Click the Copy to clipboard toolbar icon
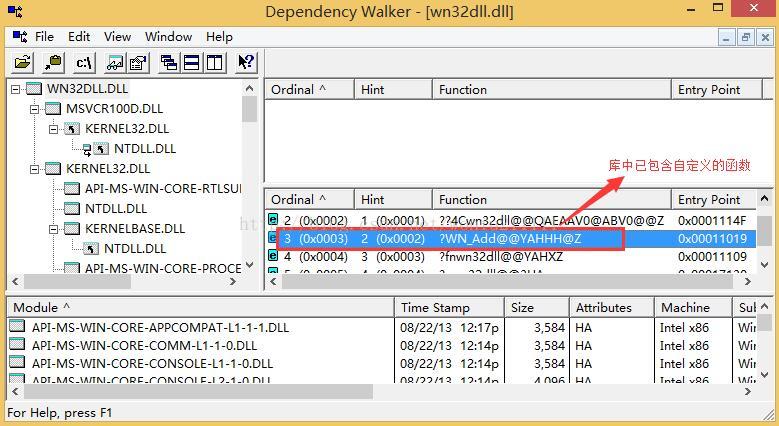This screenshot has width=779, height=426. pos(52,63)
